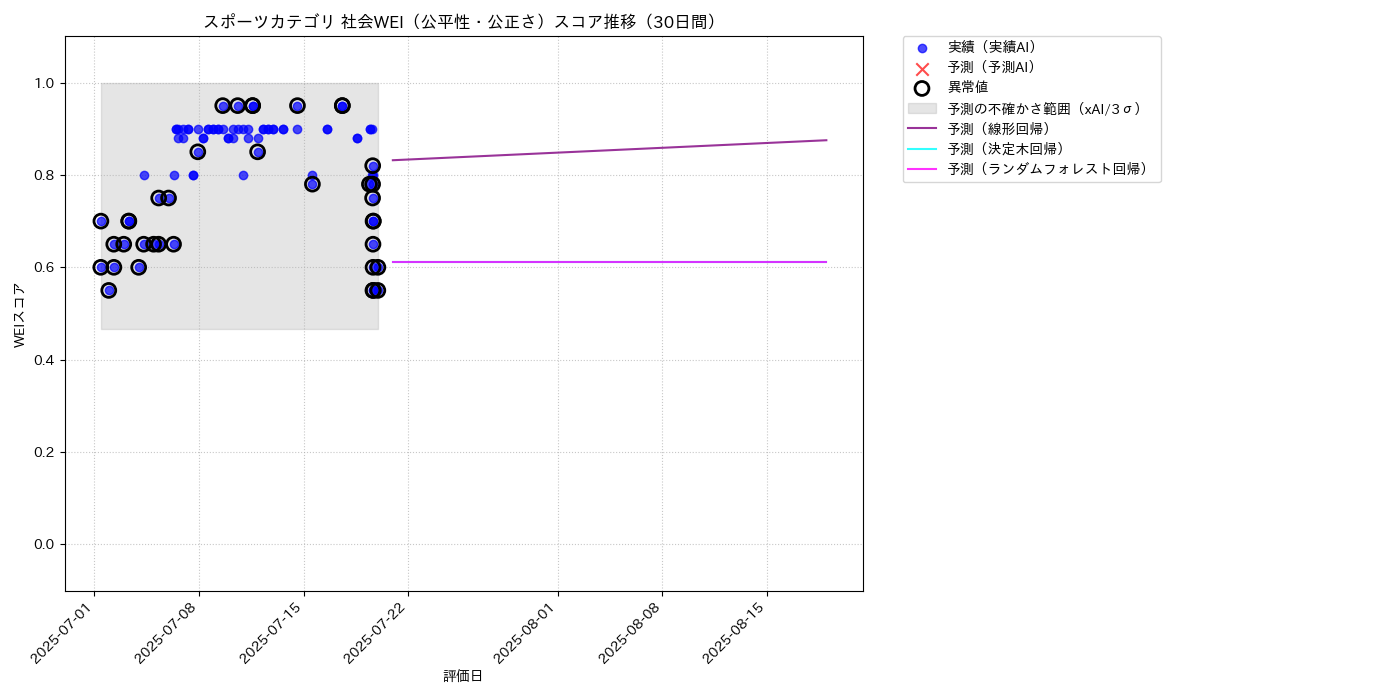The height and width of the screenshot is (700, 1400).
Task: Click the purple line swatch for 線形回帰
Action: pyautogui.click(x=922, y=129)
